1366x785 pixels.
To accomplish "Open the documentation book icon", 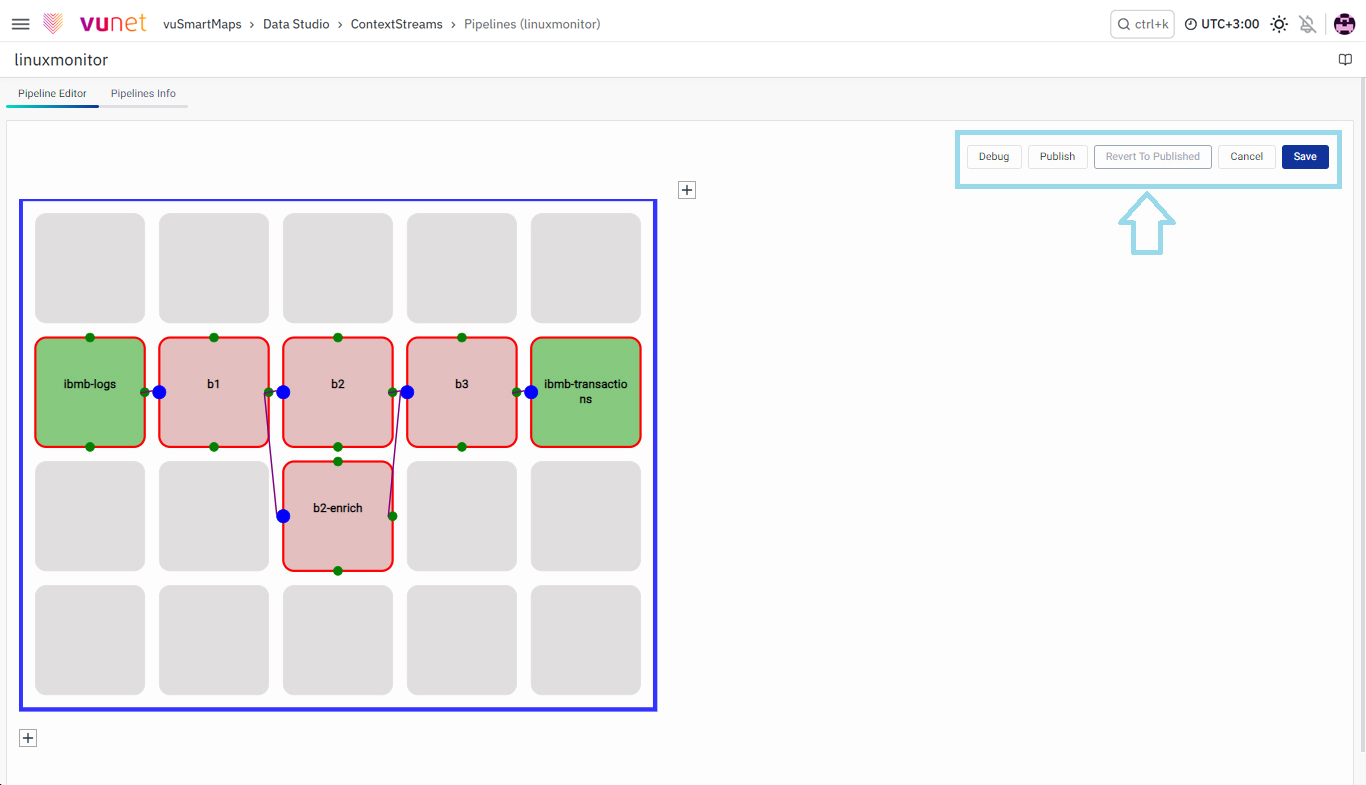I will pos(1345,60).
